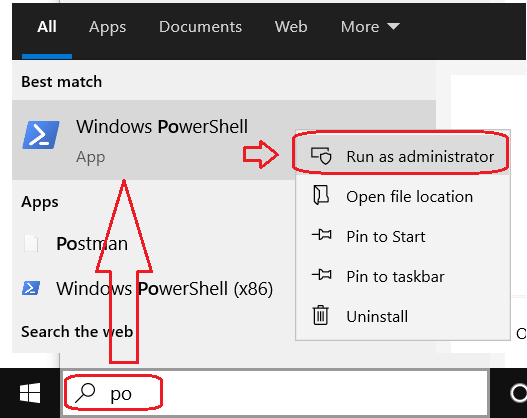Select the All tab
This screenshot has height=418, width=527.
(47, 27)
